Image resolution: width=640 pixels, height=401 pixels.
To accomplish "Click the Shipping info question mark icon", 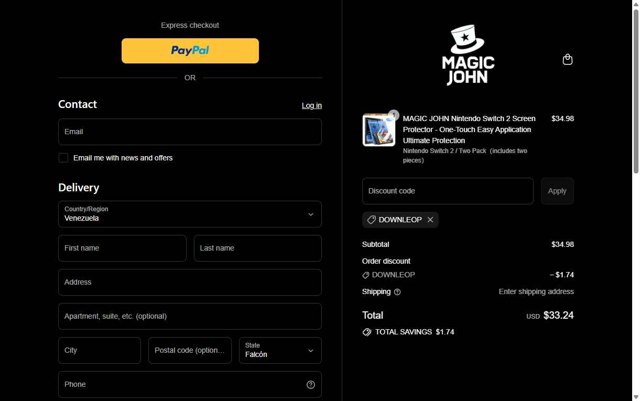I will 397,292.
